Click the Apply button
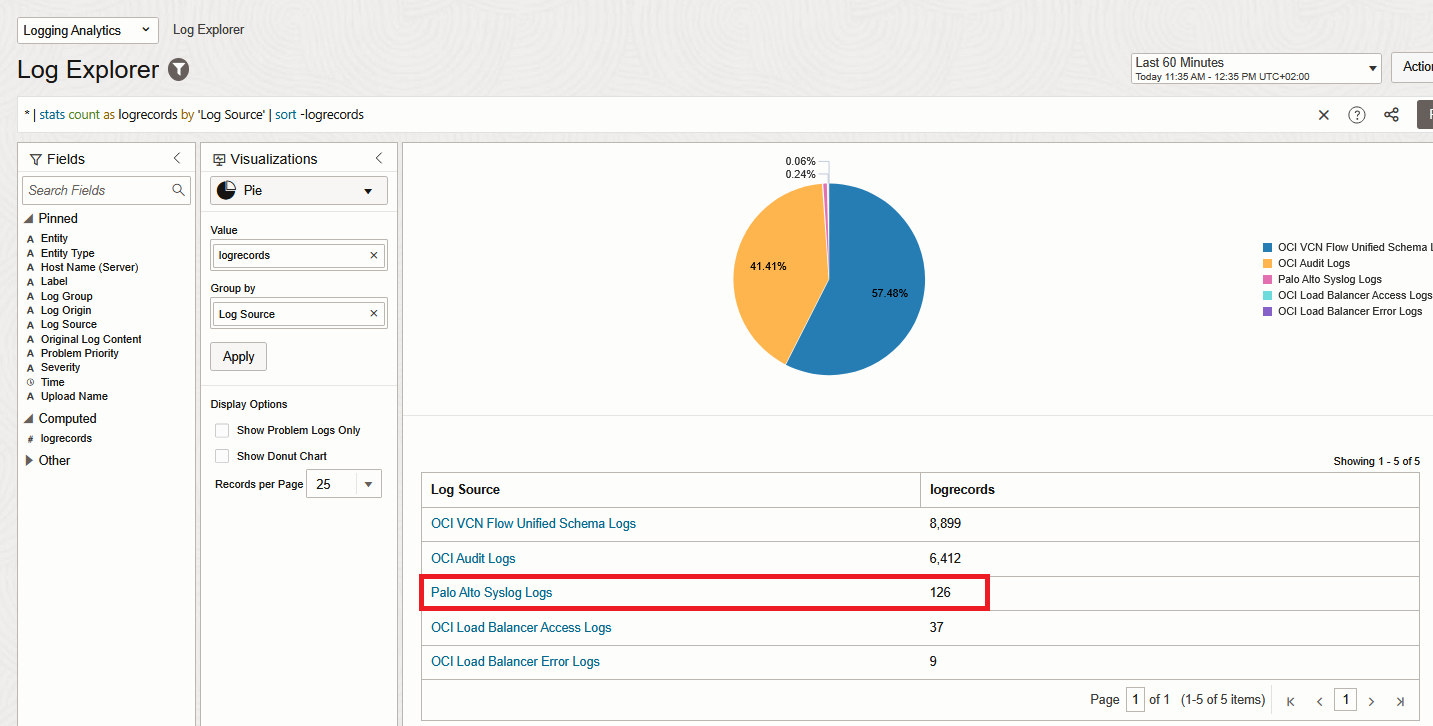The image size is (1433, 726). [238, 356]
